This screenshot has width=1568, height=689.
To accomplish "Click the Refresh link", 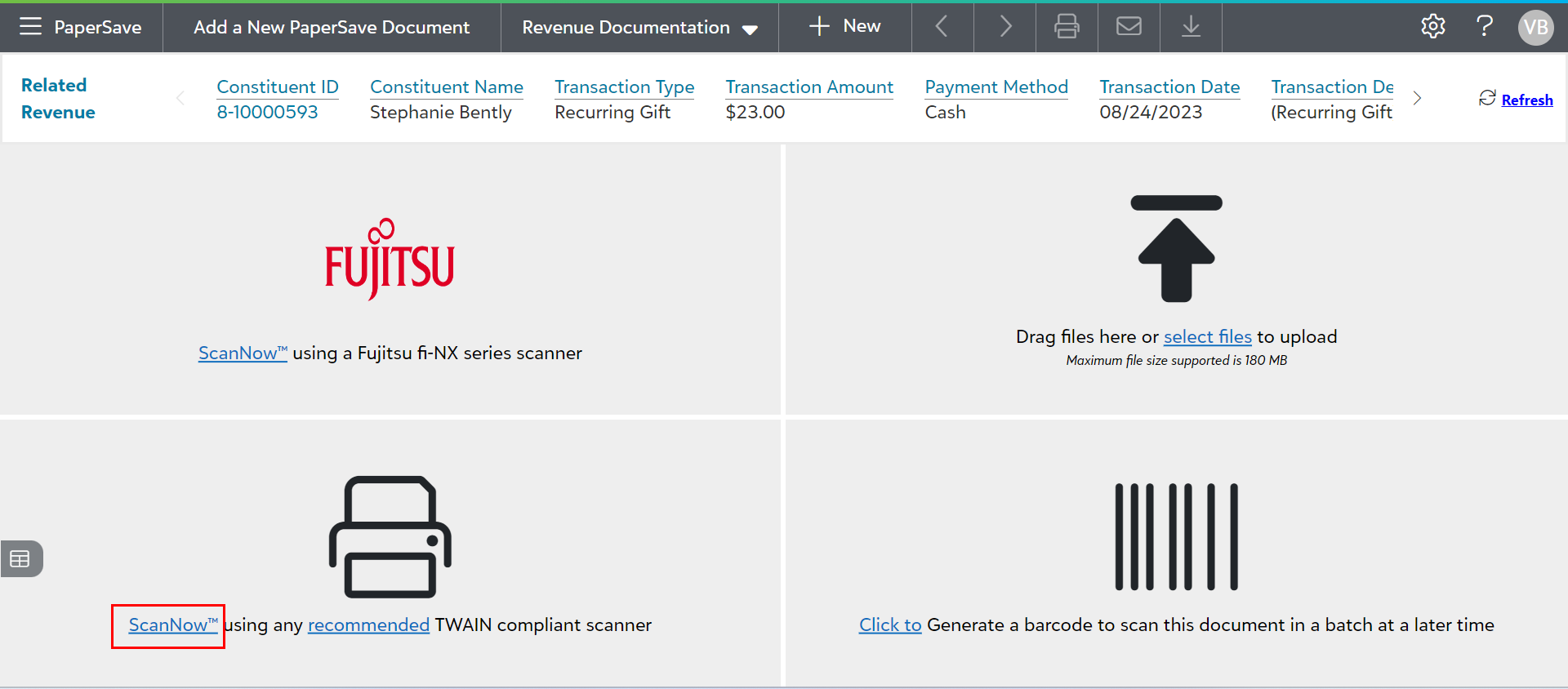I will coord(1527,100).
